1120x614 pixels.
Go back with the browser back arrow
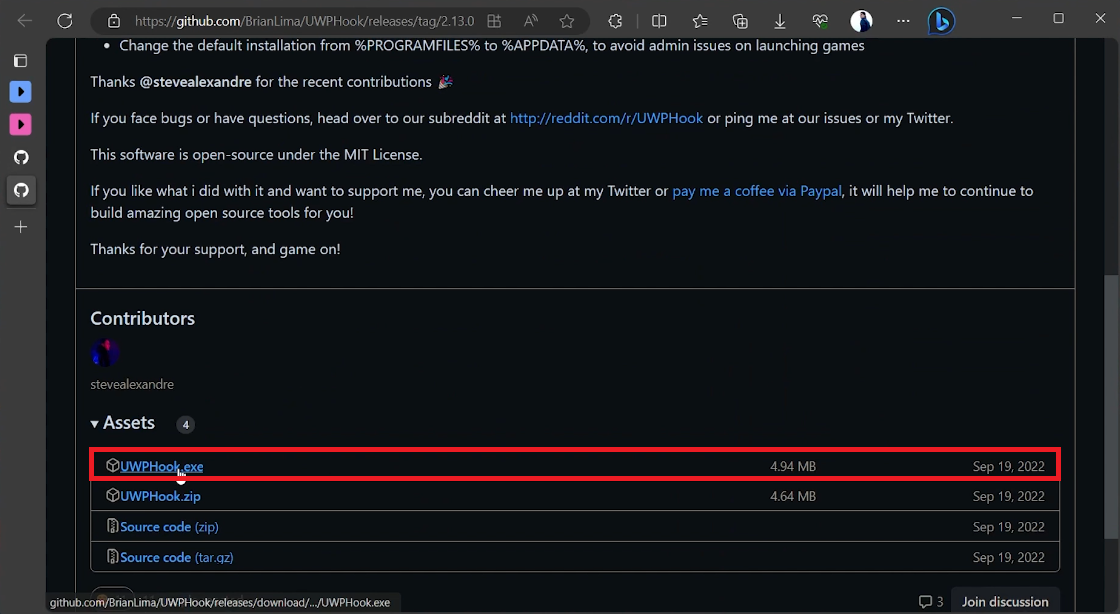click(x=24, y=21)
